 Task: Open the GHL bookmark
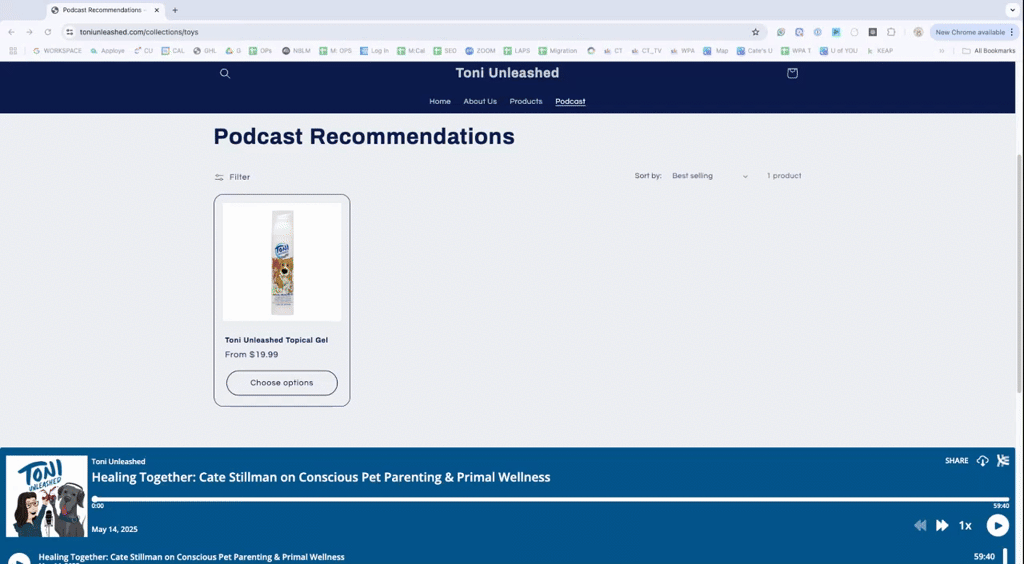205,51
